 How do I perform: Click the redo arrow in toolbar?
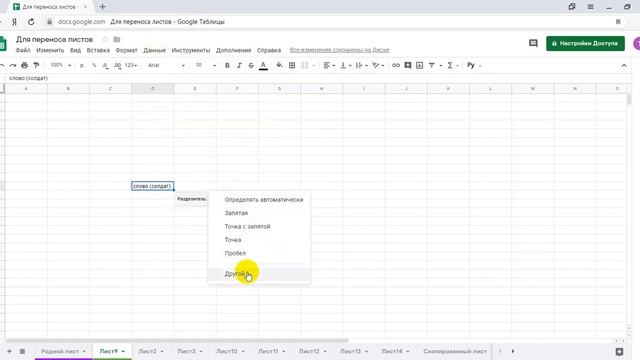13,65
